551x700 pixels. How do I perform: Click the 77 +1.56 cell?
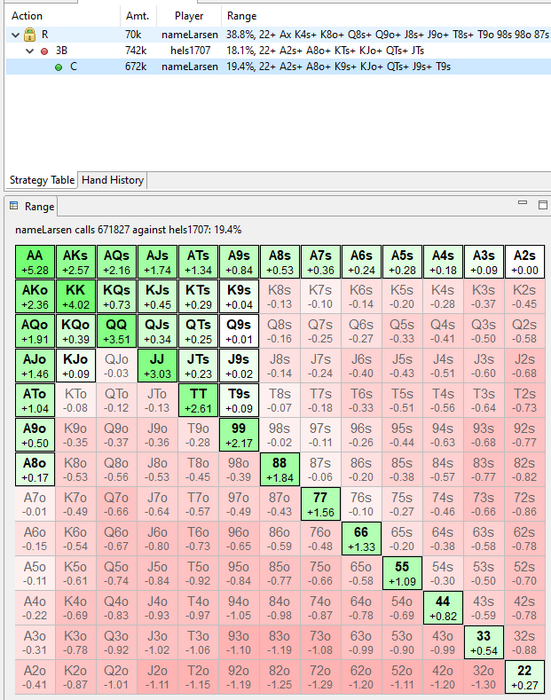(321, 504)
